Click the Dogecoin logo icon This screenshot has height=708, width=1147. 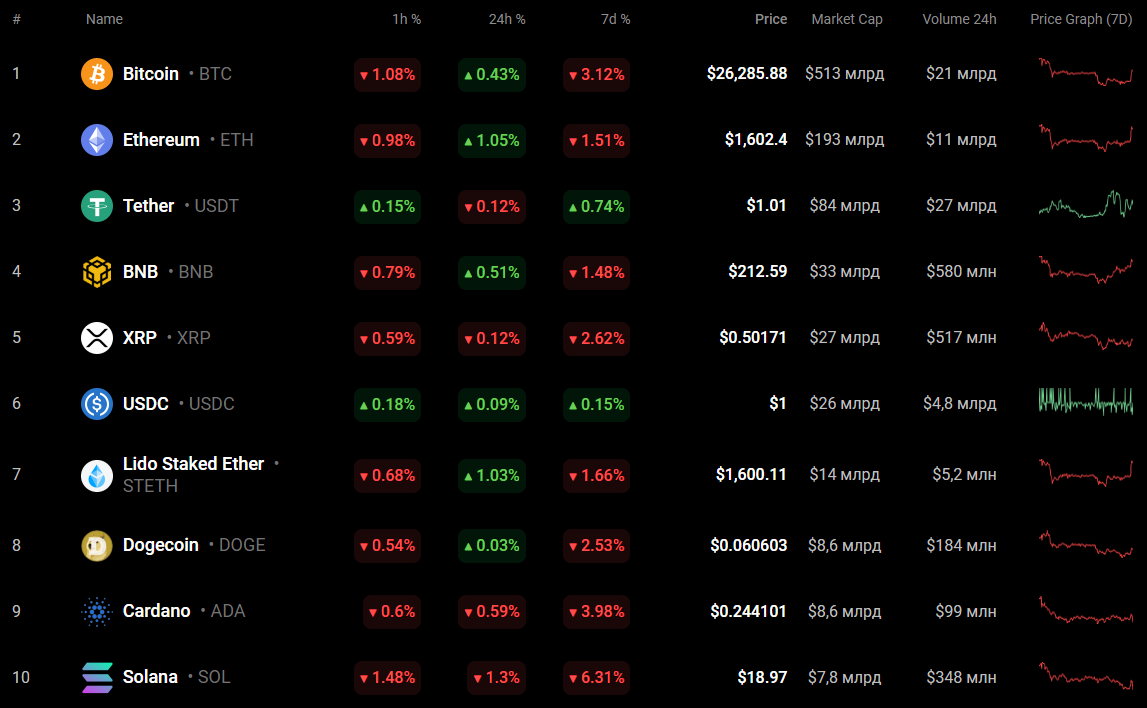click(x=97, y=545)
